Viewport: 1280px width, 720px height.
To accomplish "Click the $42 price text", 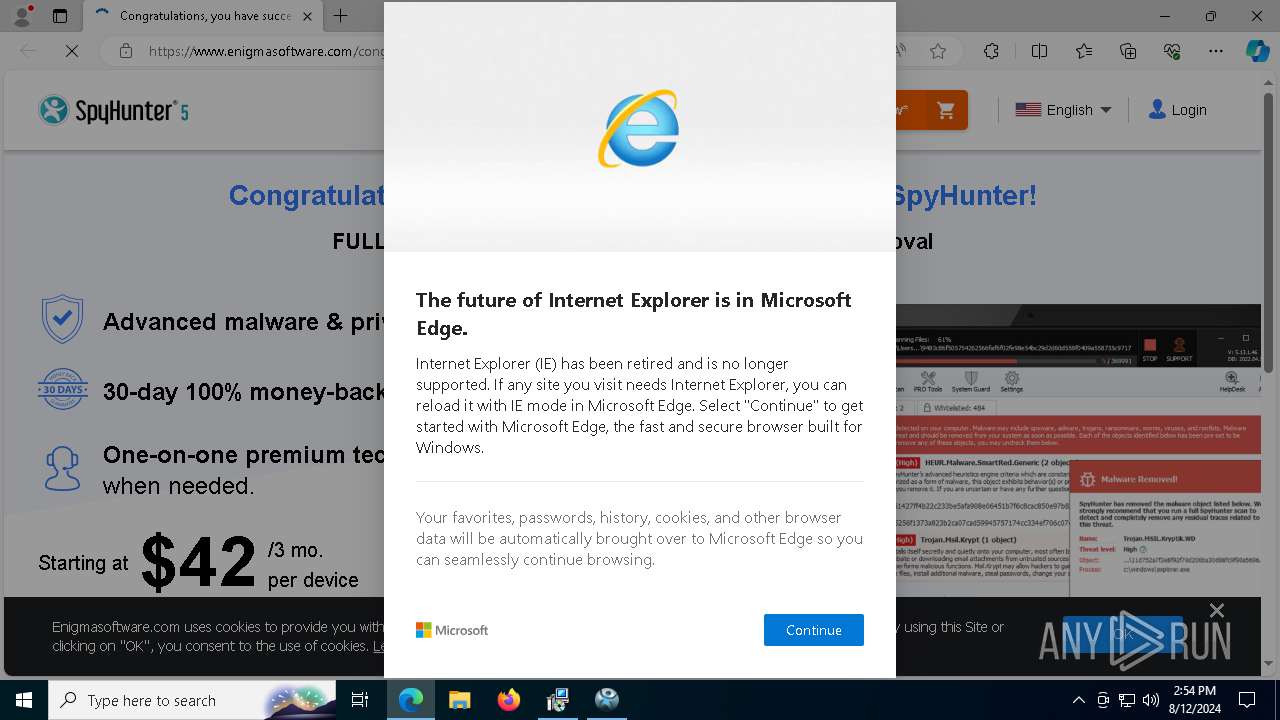I will 198,561.
